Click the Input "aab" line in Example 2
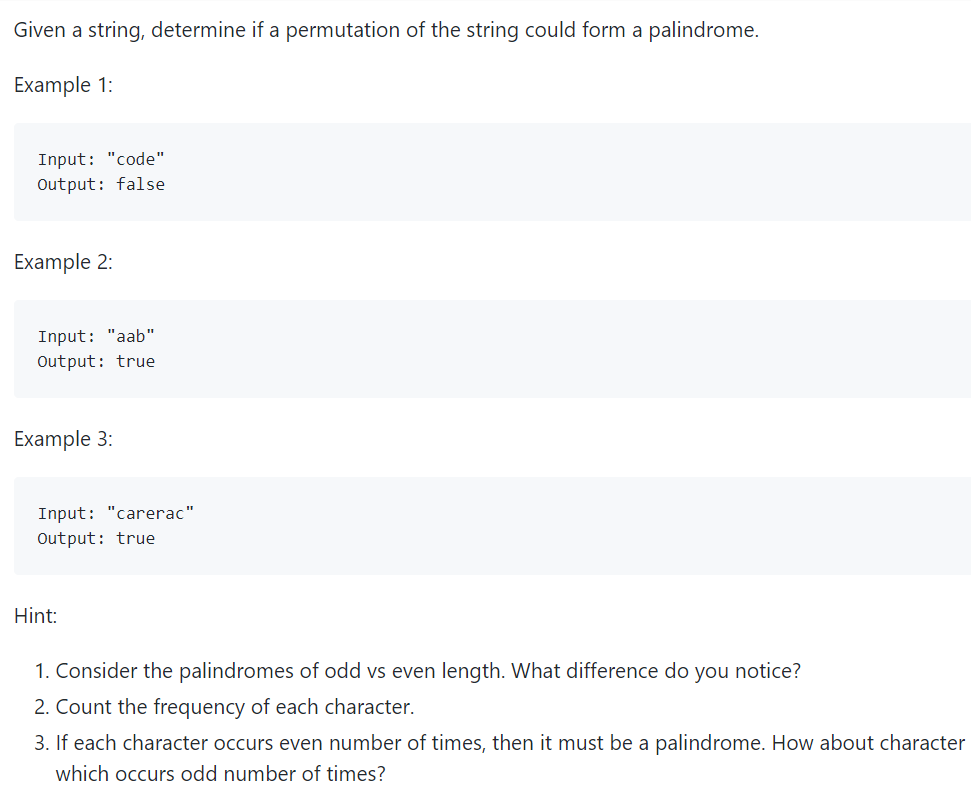Image resolution: width=971 pixels, height=790 pixels. [x=96, y=336]
